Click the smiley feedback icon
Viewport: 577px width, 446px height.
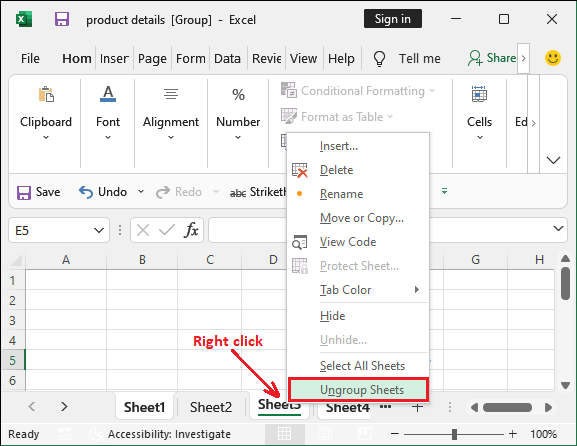pyautogui.click(x=553, y=58)
